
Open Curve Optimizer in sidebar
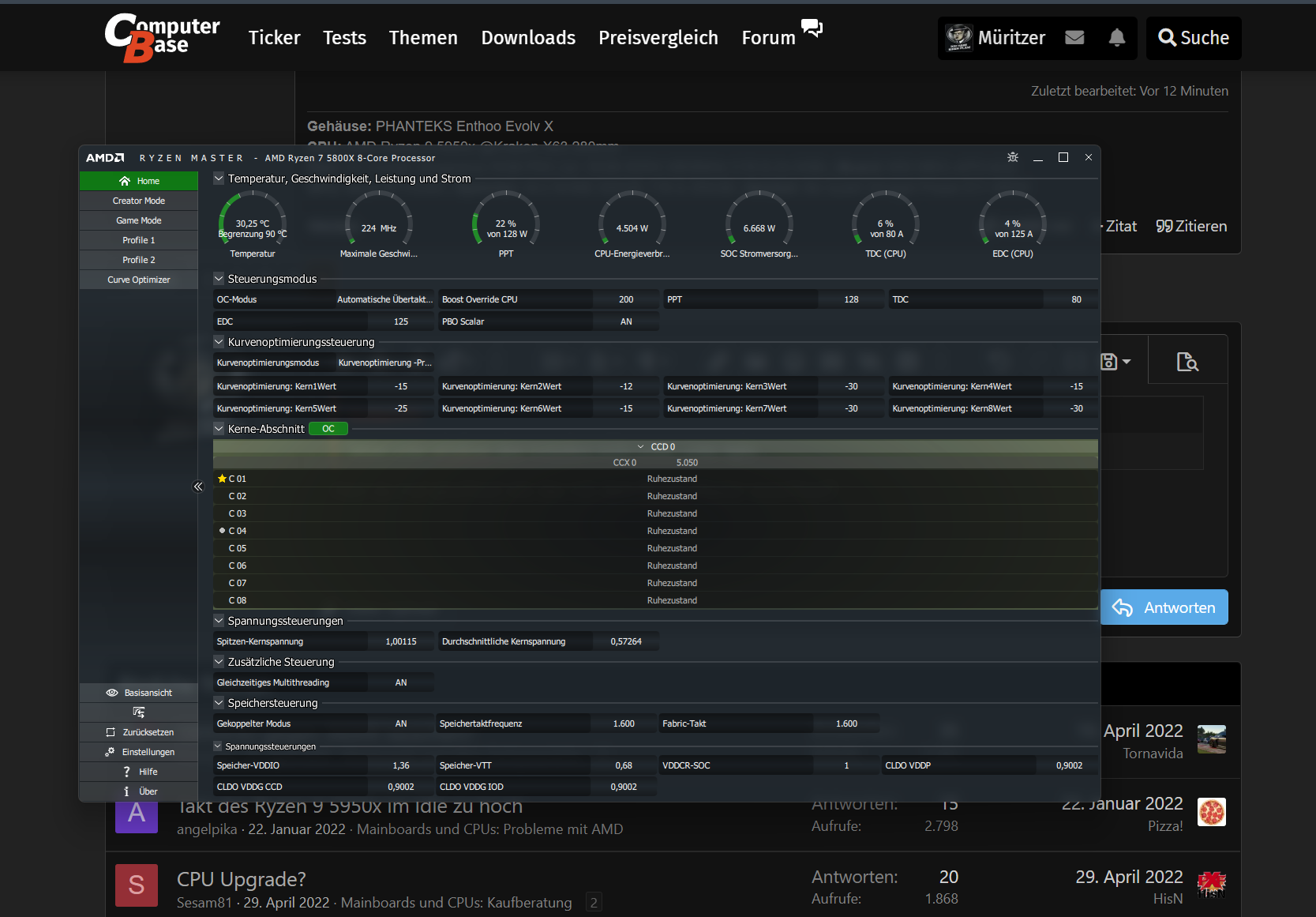click(139, 280)
